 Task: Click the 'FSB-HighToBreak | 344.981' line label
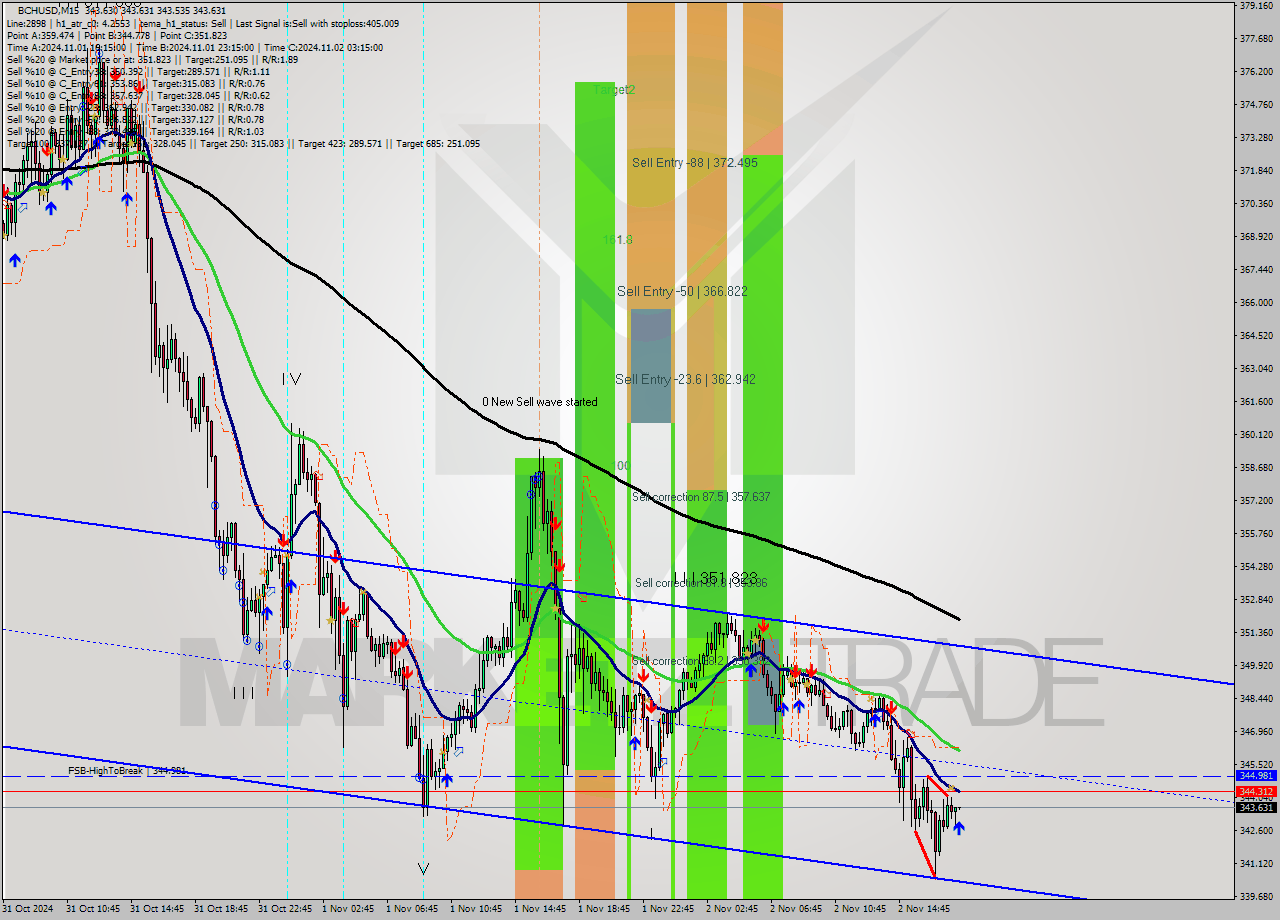[x=127, y=770]
